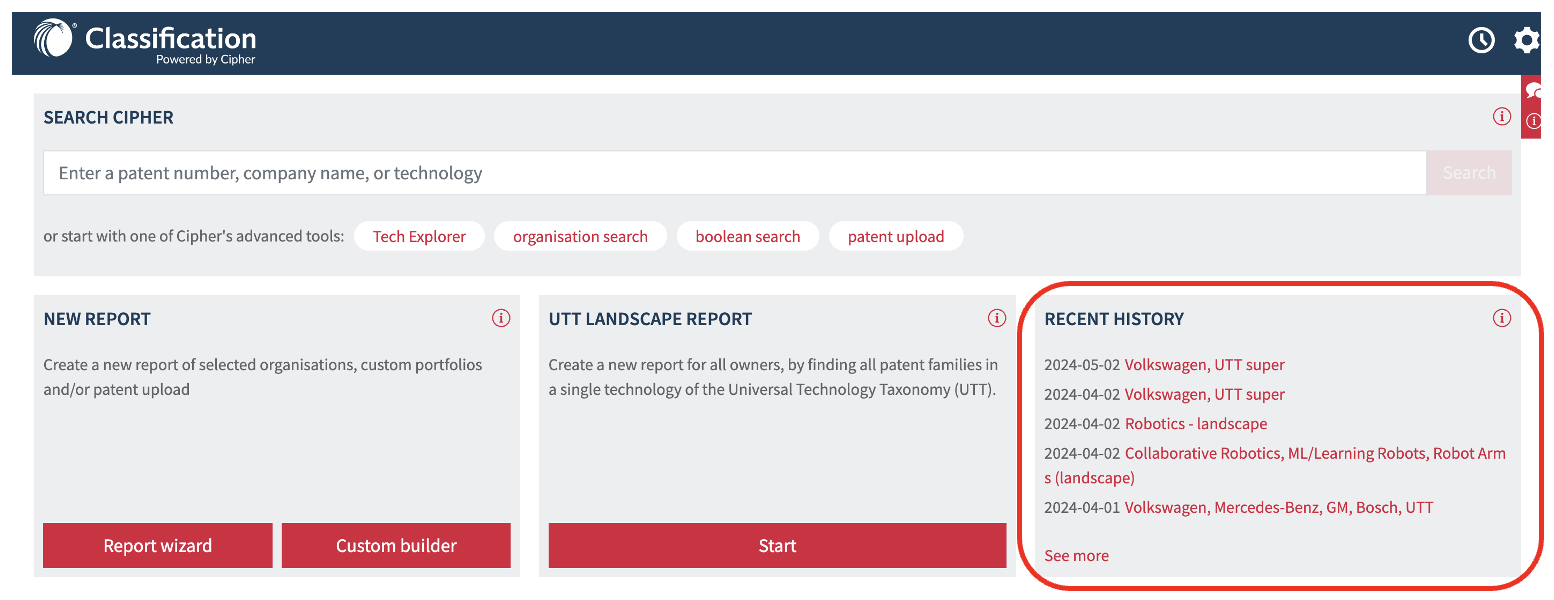
Task: Click the Report wizard button
Action: pos(158,546)
